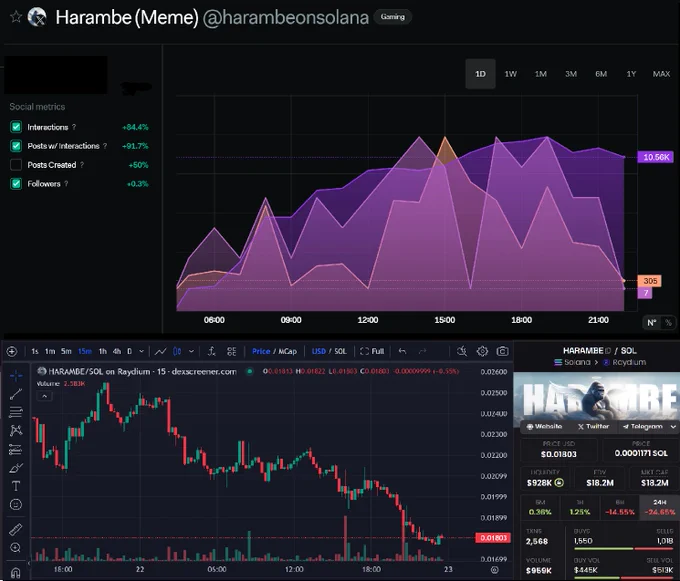This screenshot has width=680, height=581.
Task: Switch chart to Price view
Action: click(x=261, y=351)
